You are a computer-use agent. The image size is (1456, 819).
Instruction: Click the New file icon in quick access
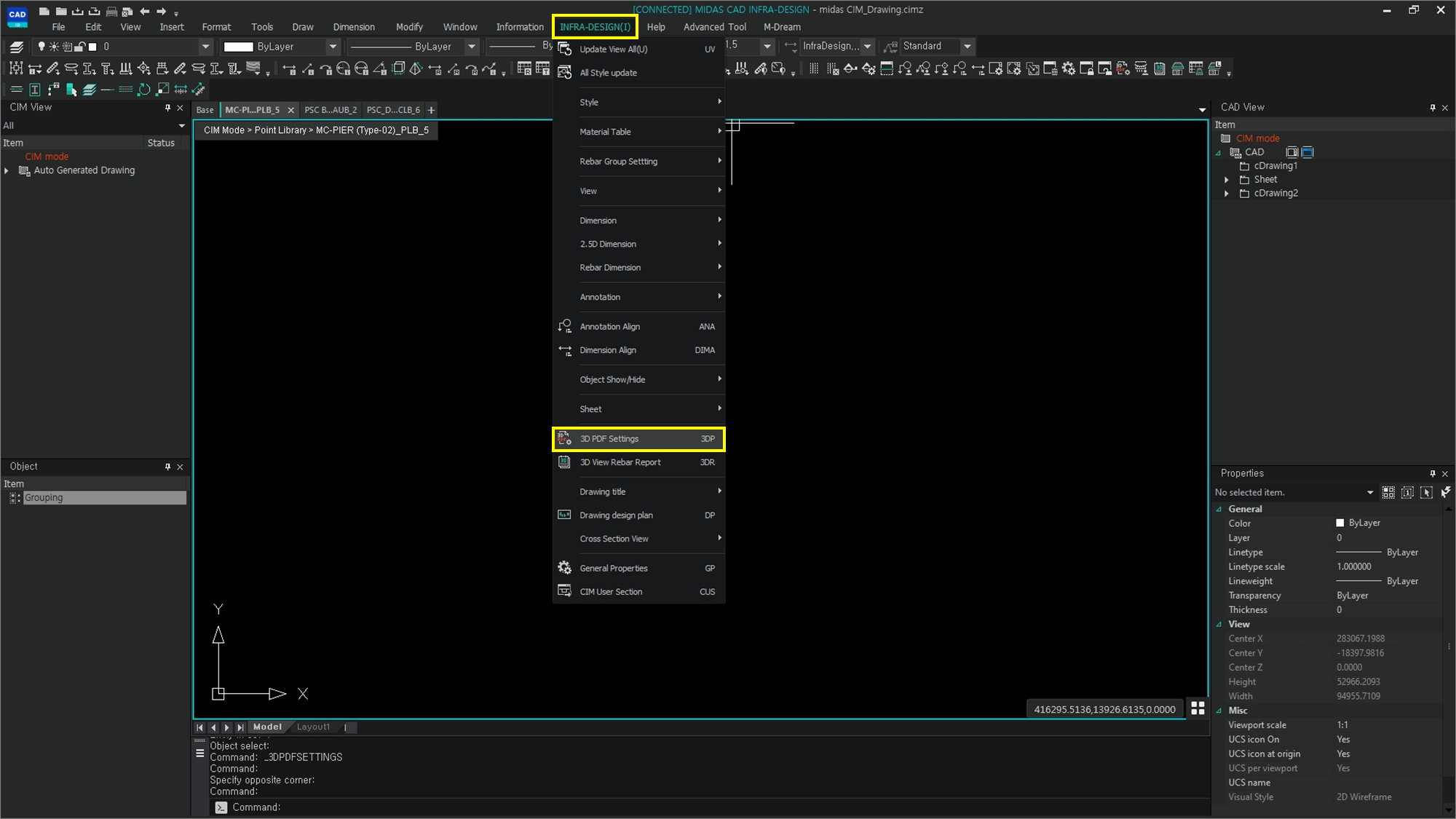coord(44,11)
